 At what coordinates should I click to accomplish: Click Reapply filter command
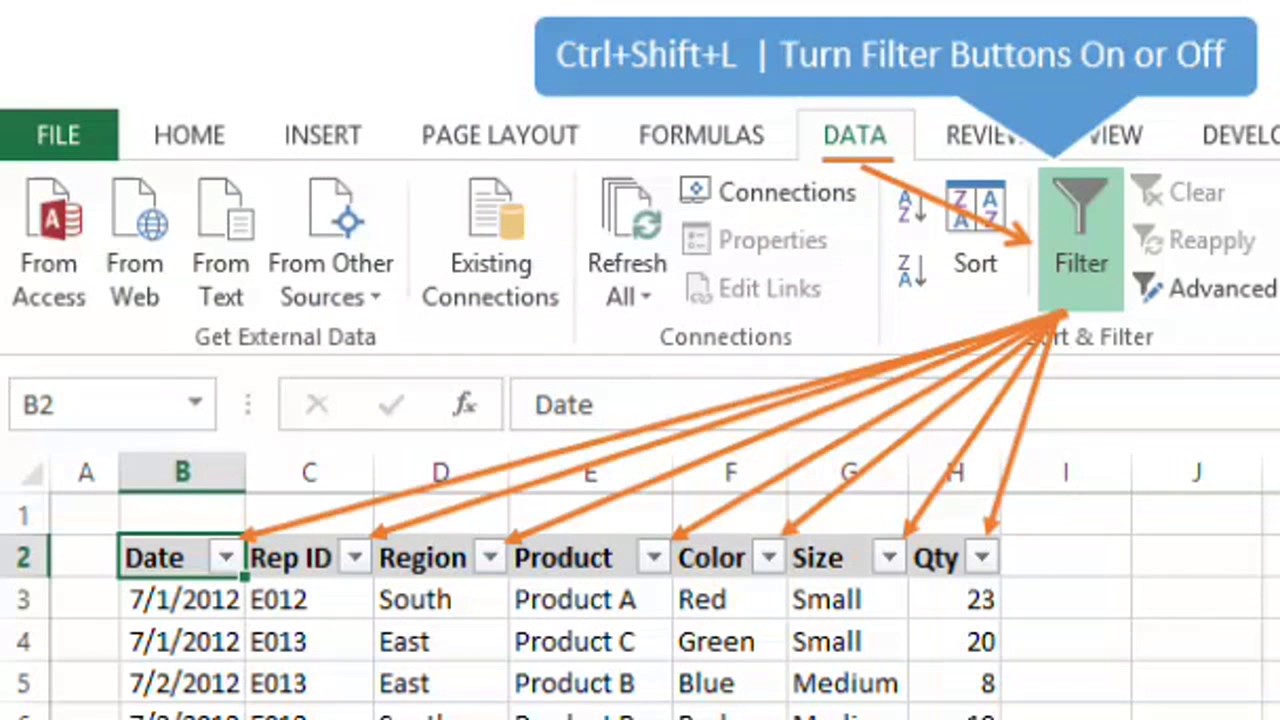(1194, 240)
